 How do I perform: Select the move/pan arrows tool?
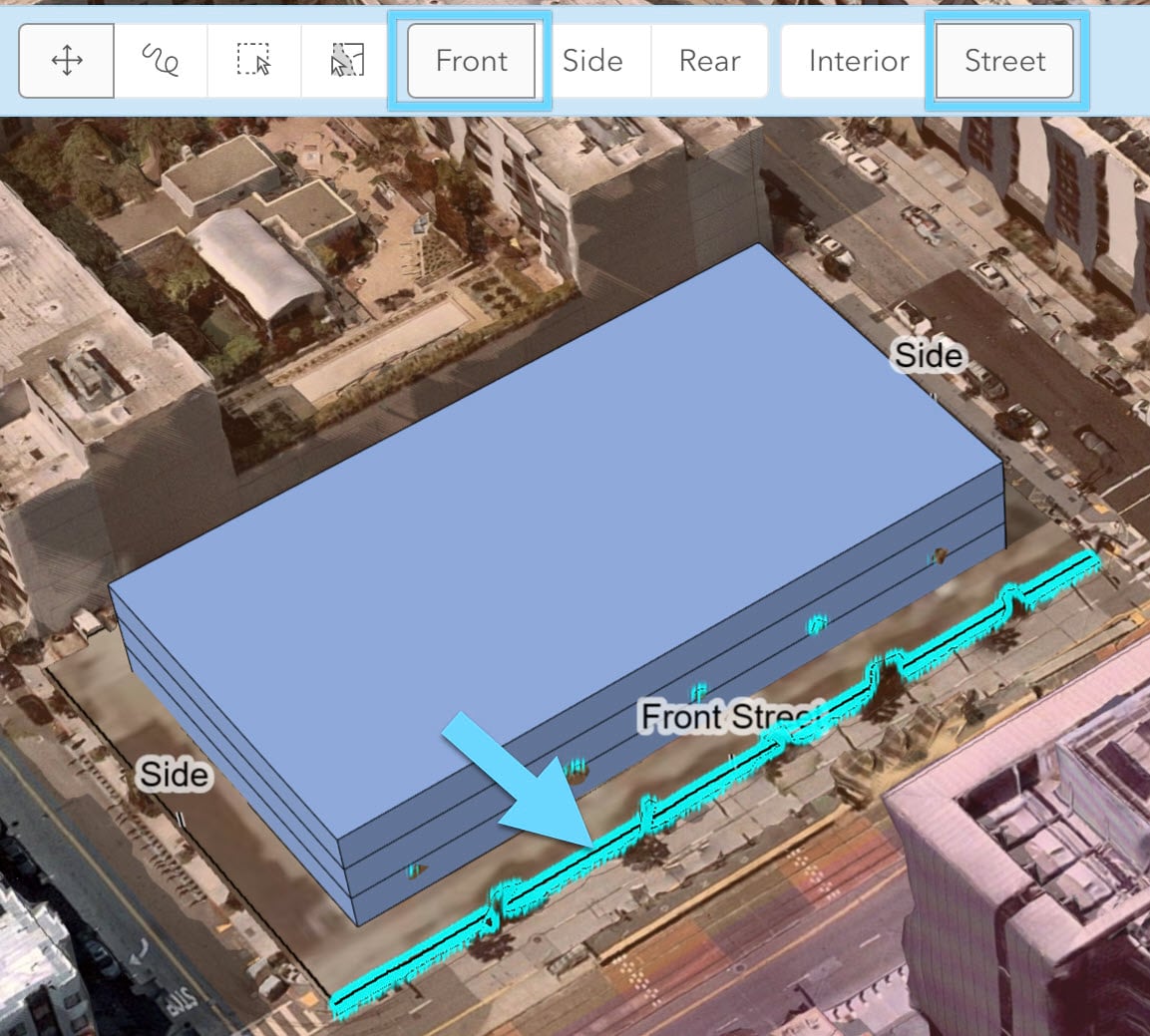(67, 60)
